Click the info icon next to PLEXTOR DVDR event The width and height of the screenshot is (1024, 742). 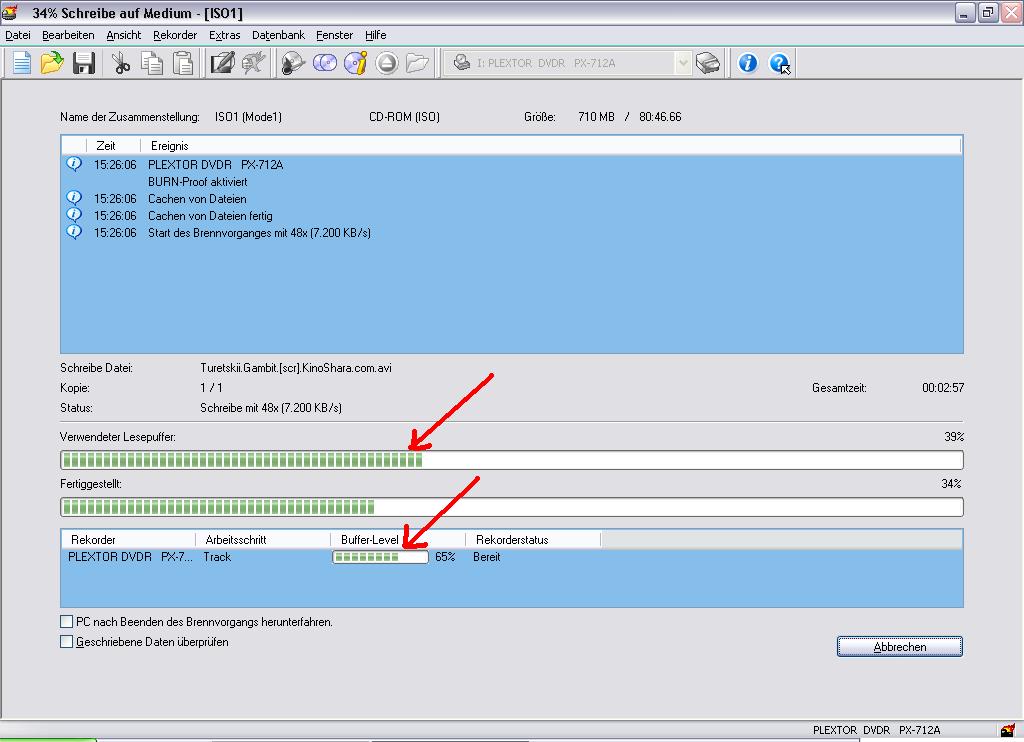pos(74,163)
